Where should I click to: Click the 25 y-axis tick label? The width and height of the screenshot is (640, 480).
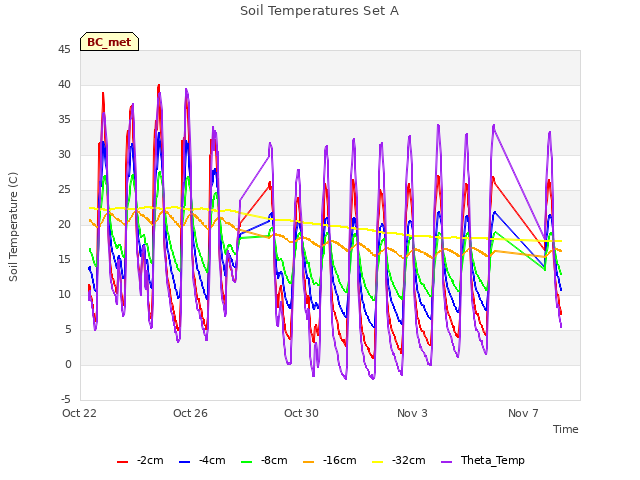[x=64, y=189]
